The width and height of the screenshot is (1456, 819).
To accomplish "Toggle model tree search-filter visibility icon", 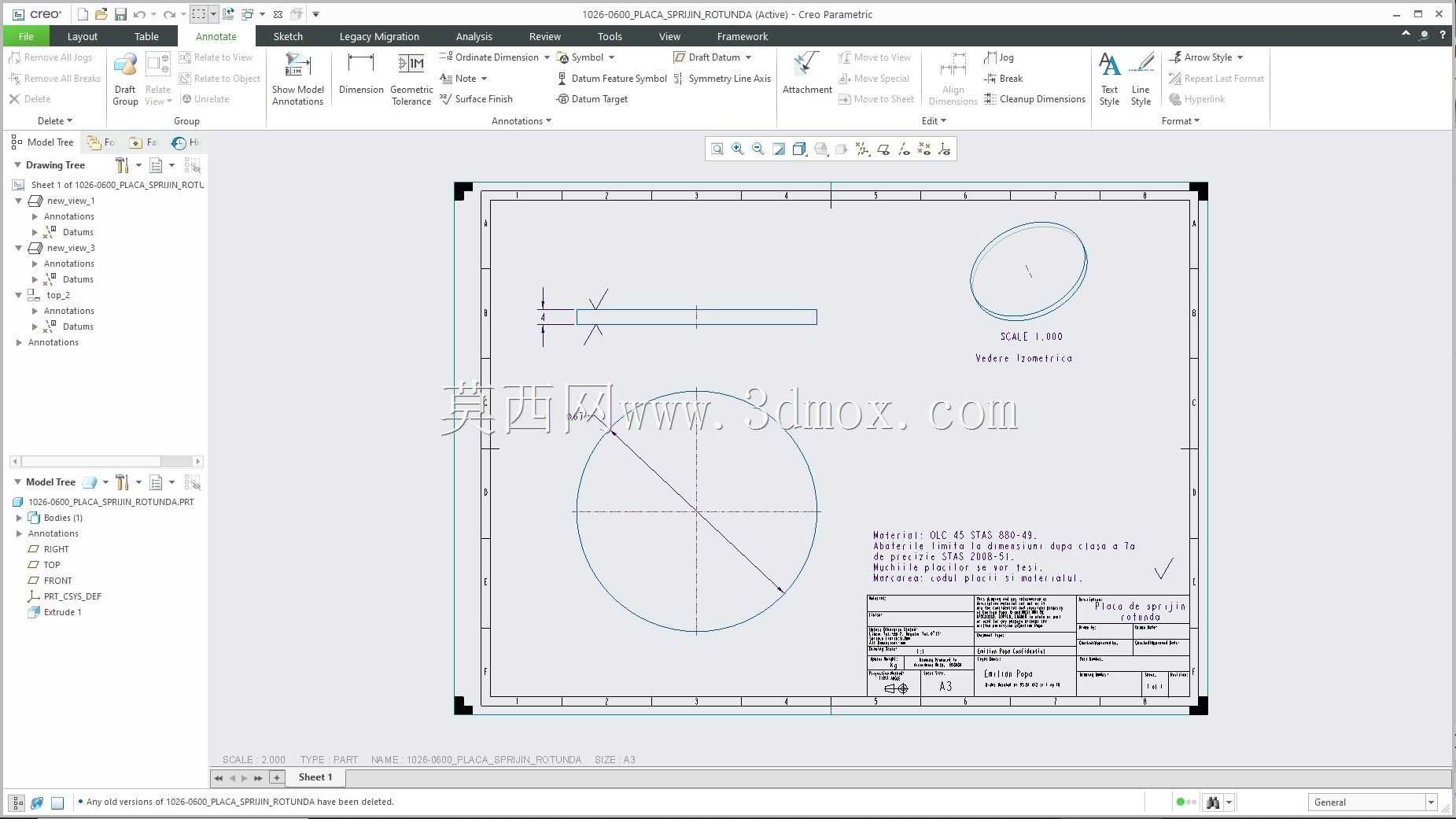I will (192, 482).
